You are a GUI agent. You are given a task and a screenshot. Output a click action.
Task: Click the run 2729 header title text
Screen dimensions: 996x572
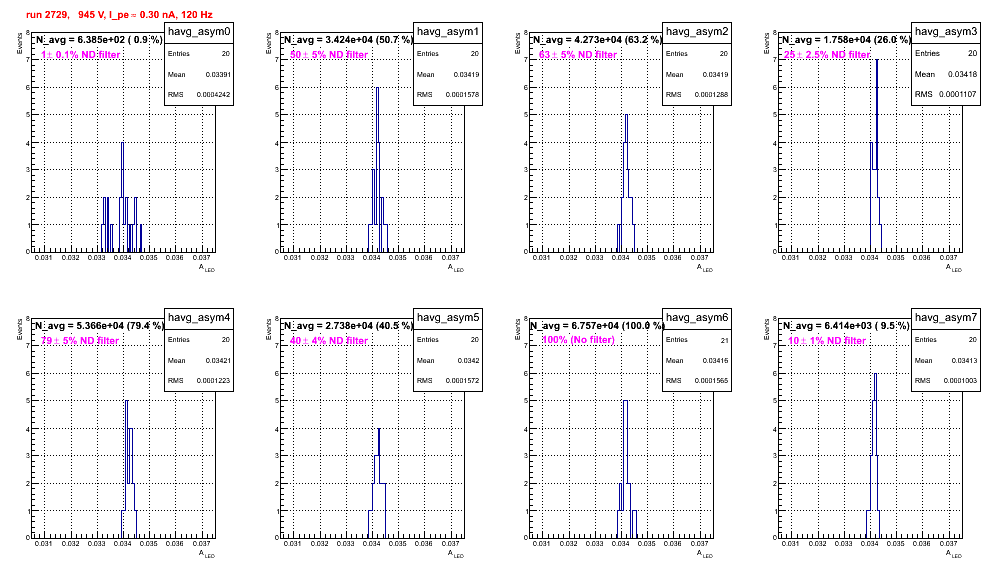tap(119, 14)
